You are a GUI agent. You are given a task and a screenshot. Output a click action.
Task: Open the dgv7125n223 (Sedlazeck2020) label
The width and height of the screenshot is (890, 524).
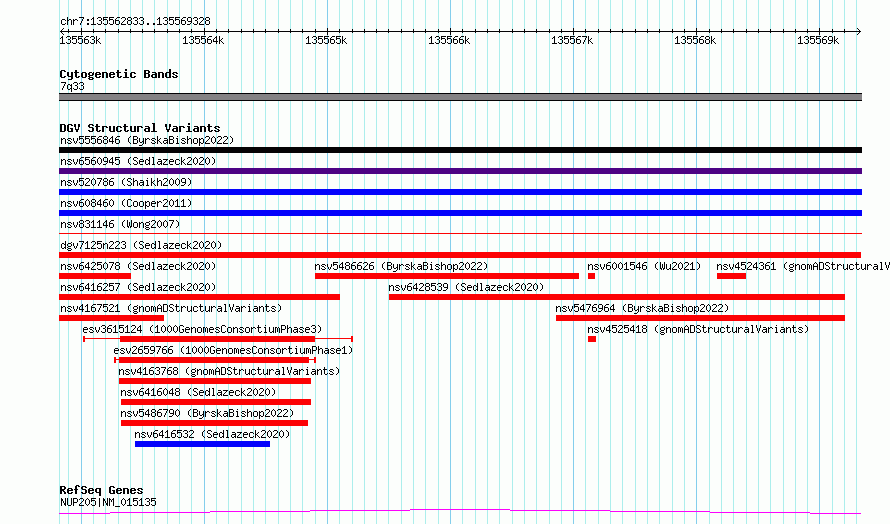click(x=141, y=245)
